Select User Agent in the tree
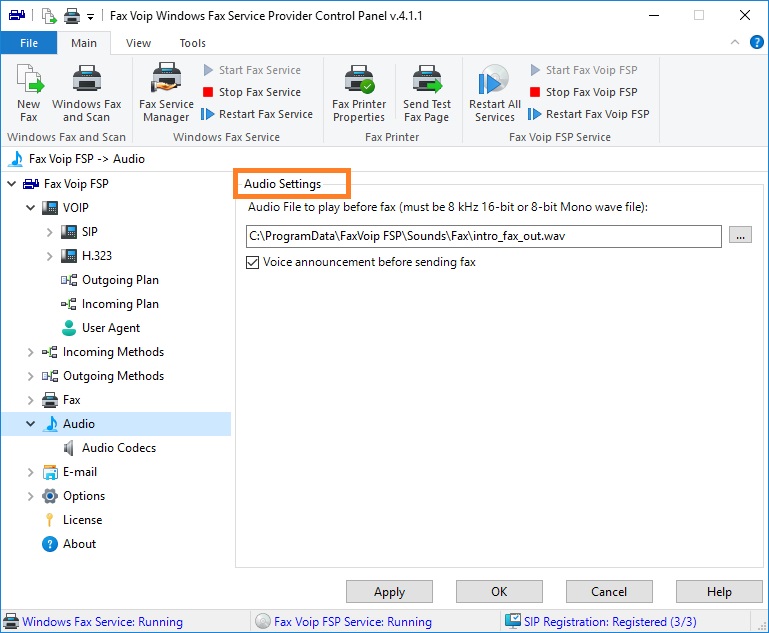769x633 pixels. click(x=111, y=328)
